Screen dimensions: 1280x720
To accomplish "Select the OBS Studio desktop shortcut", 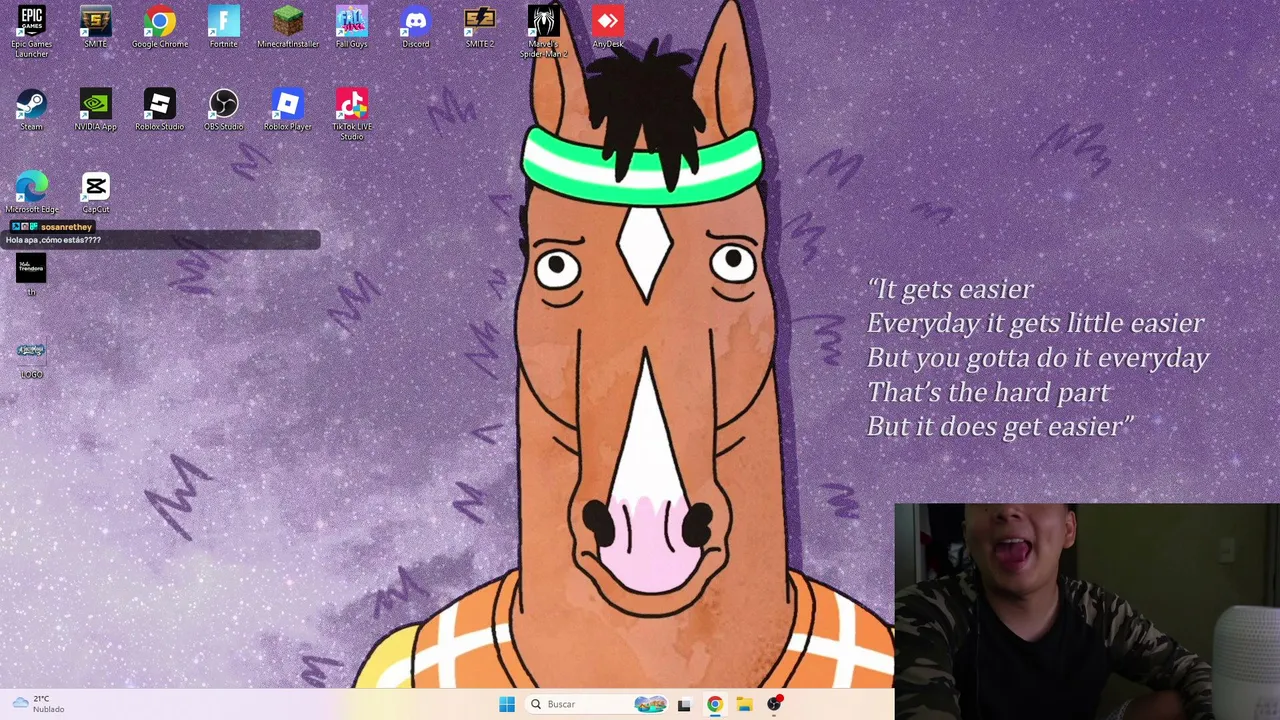I will click(x=224, y=110).
